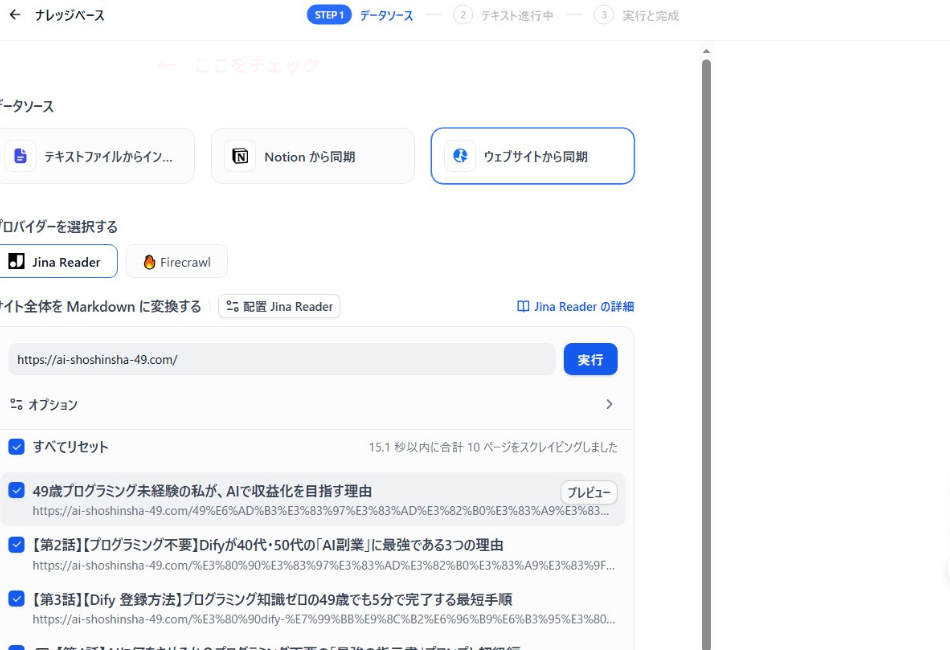Viewport: 950px width, 650px height.
Task: Open the 配置 Jina Reader configuration
Action: [278, 306]
